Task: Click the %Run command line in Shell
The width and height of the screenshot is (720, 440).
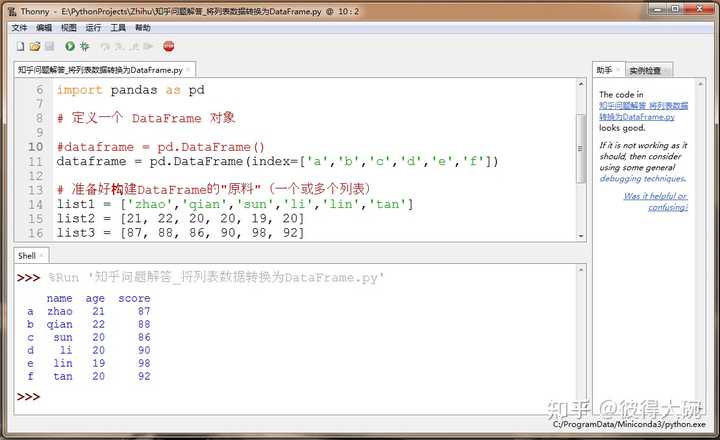Action: [x=216, y=277]
